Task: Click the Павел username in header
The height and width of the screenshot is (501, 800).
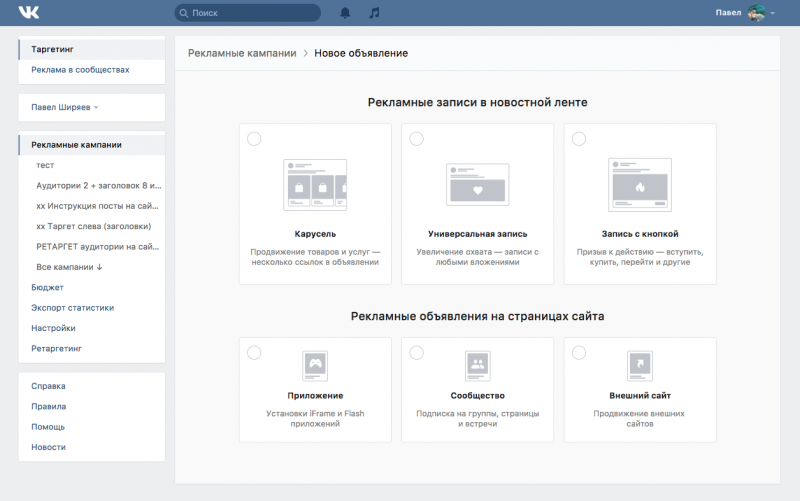Action: click(728, 13)
